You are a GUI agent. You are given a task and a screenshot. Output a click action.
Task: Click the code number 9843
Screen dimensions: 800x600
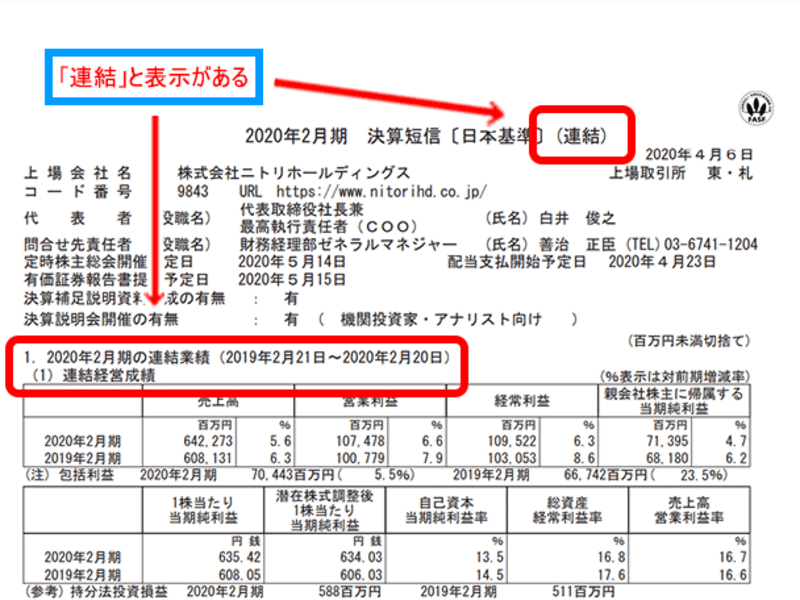[193, 192]
